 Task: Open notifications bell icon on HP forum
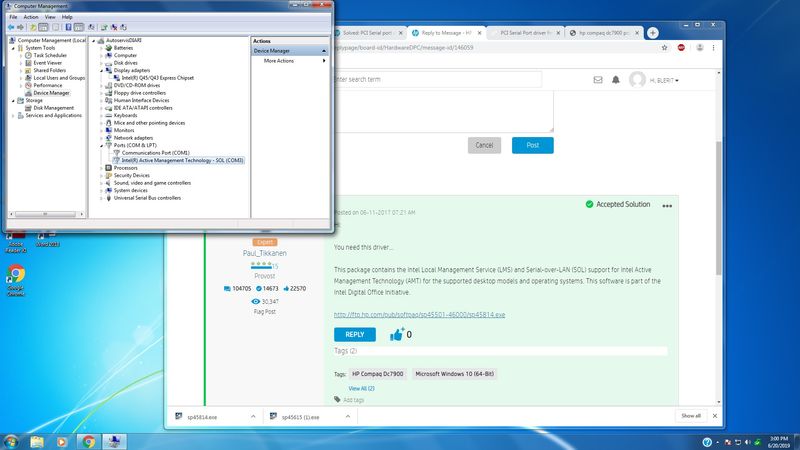pos(616,80)
